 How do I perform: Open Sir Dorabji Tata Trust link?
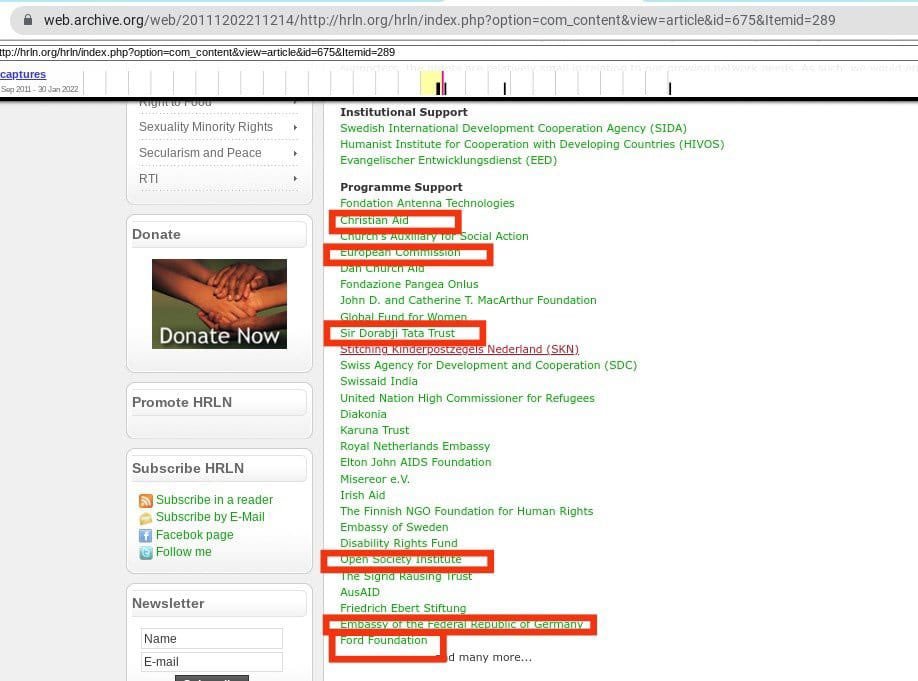[x=398, y=333]
